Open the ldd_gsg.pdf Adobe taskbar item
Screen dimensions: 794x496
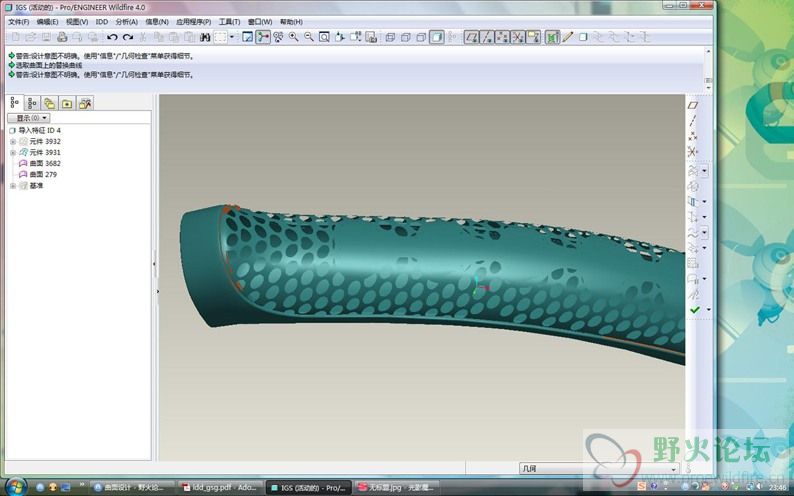coord(221,488)
